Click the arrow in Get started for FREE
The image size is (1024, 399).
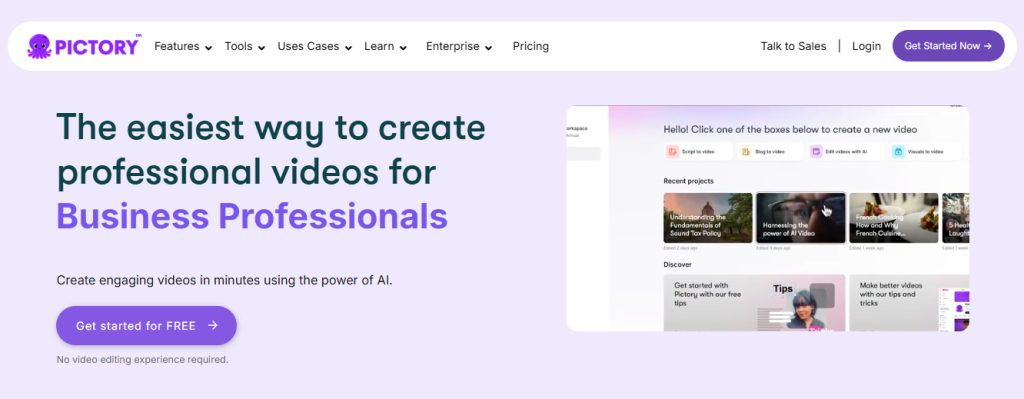tap(212, 325)
